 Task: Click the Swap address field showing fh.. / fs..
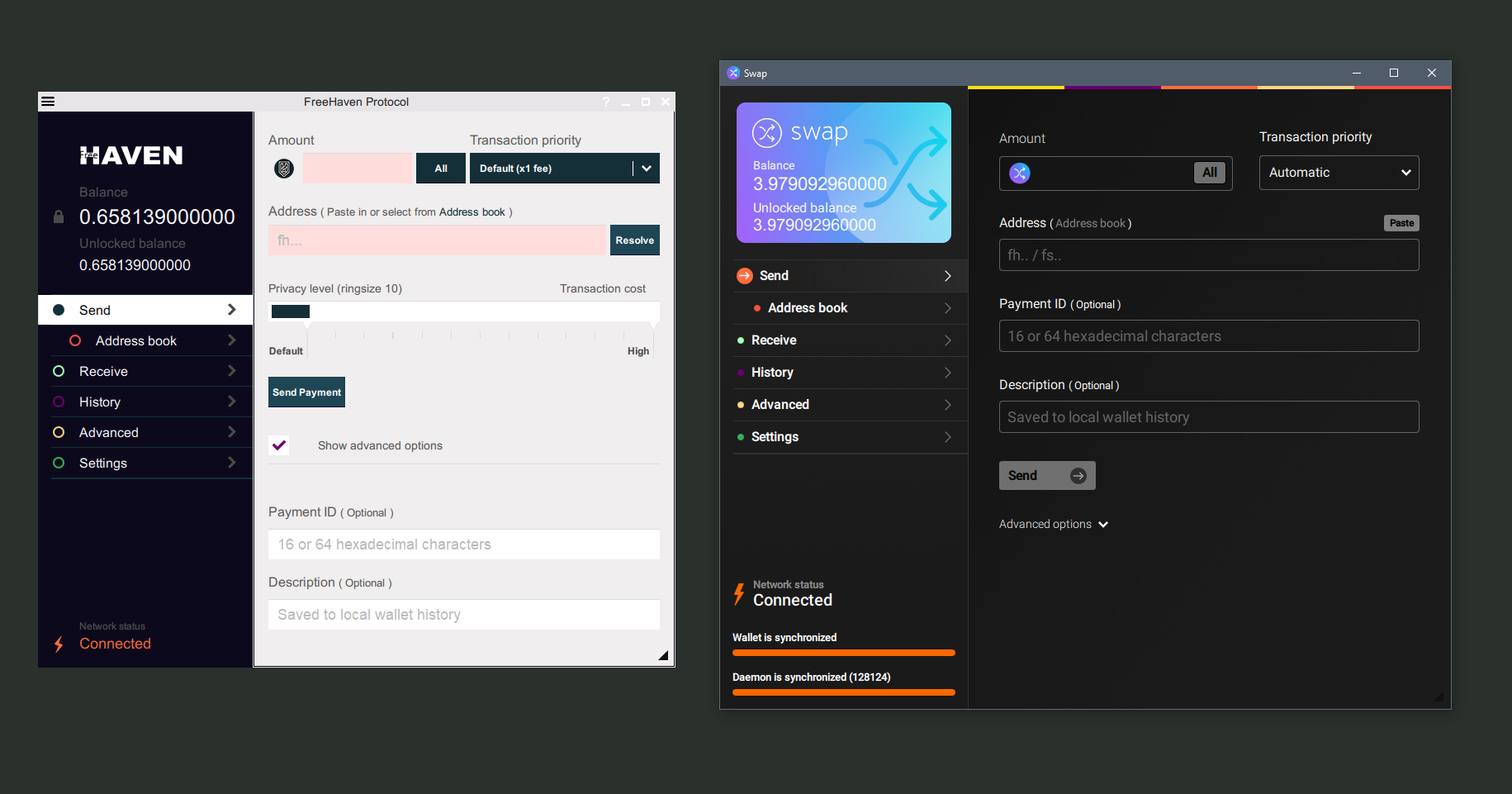tap(1209, 255)
